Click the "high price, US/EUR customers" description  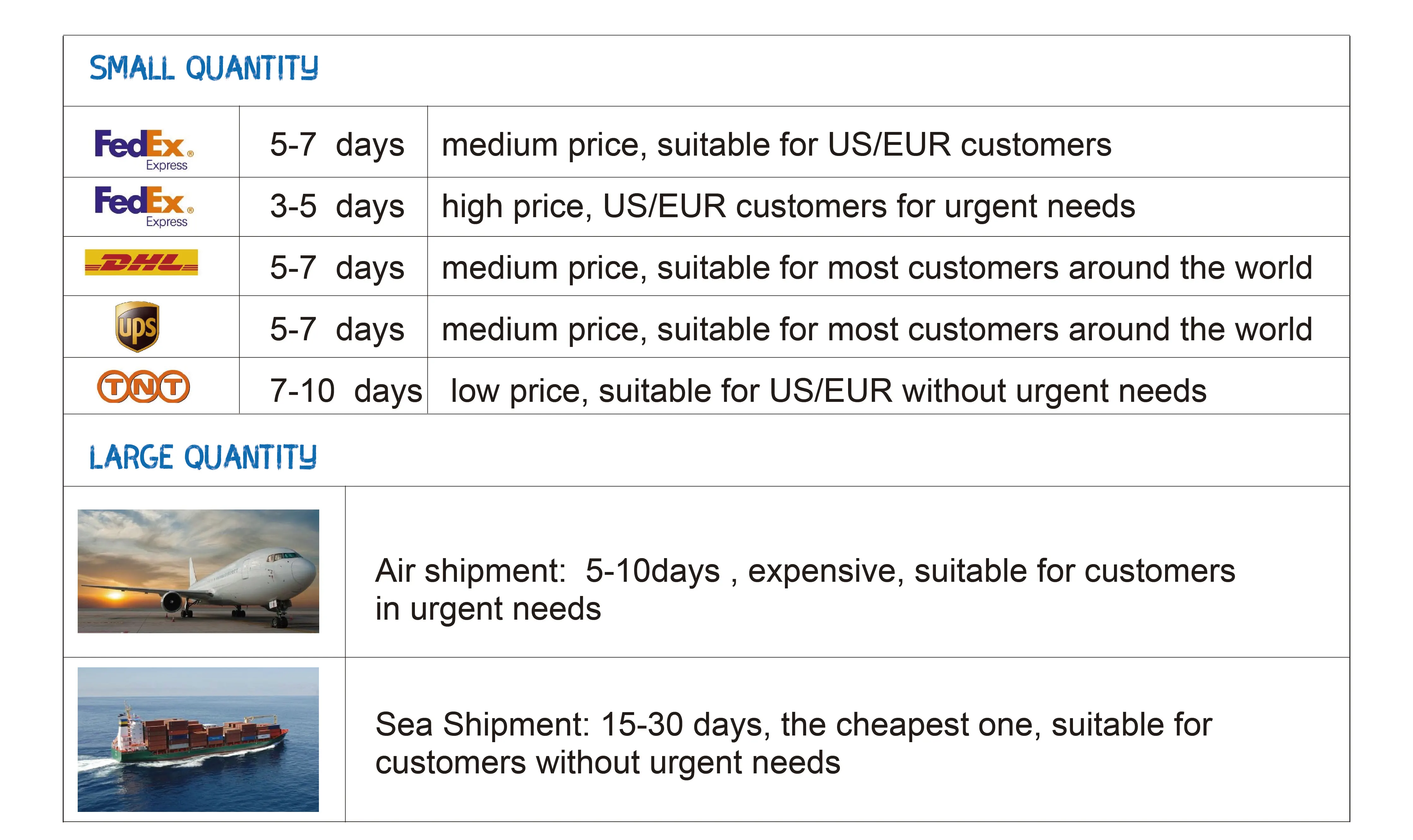(788, 206)
